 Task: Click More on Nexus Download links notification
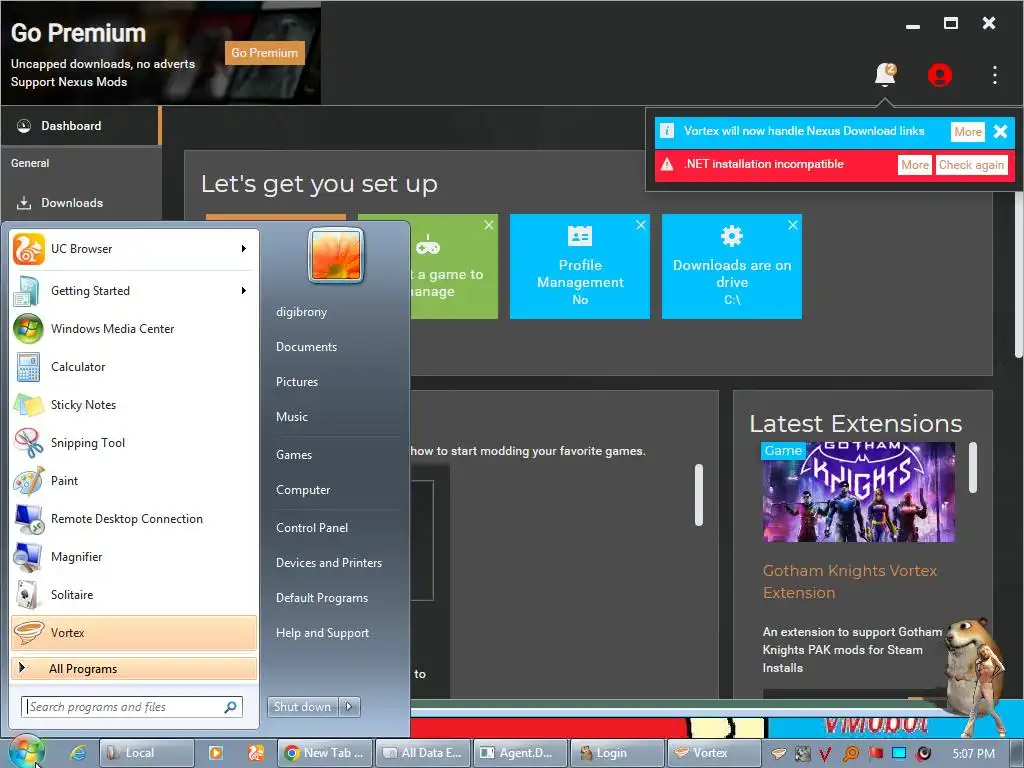967,131
